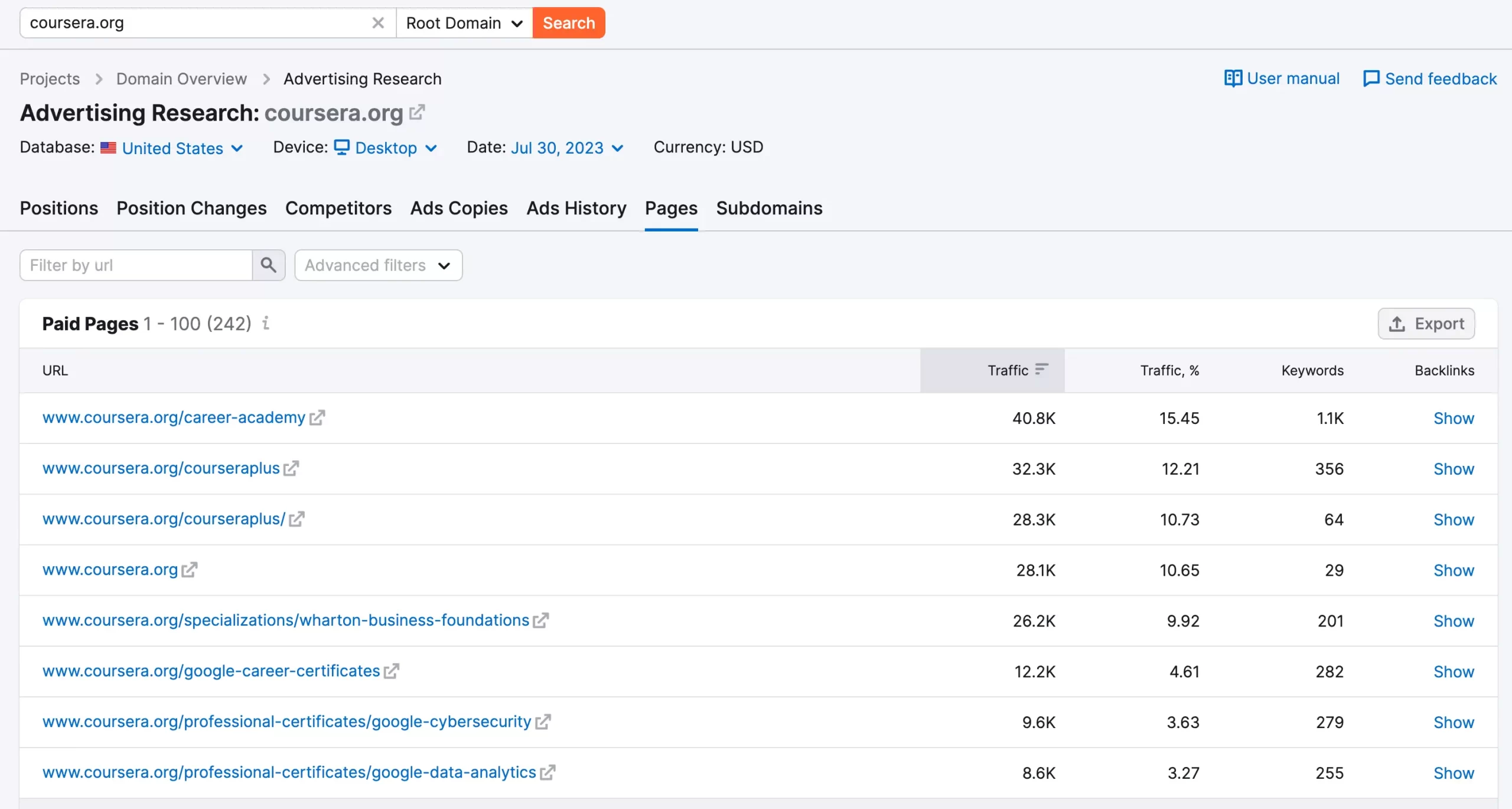Screen dimensions: 1512x809
Task: Click the 40.8K traffic value
Action: coord(1034,419)
